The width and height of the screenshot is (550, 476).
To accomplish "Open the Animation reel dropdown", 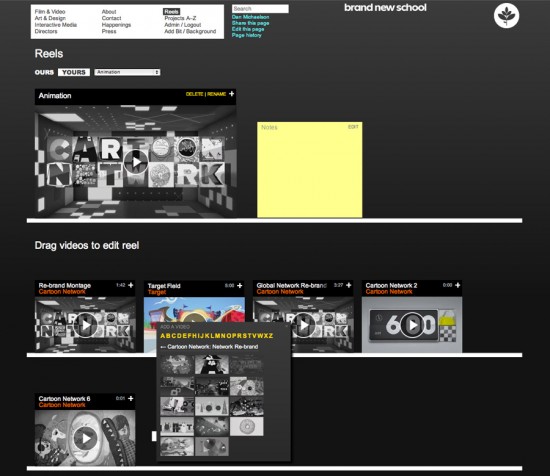I will tap(127, 72).
